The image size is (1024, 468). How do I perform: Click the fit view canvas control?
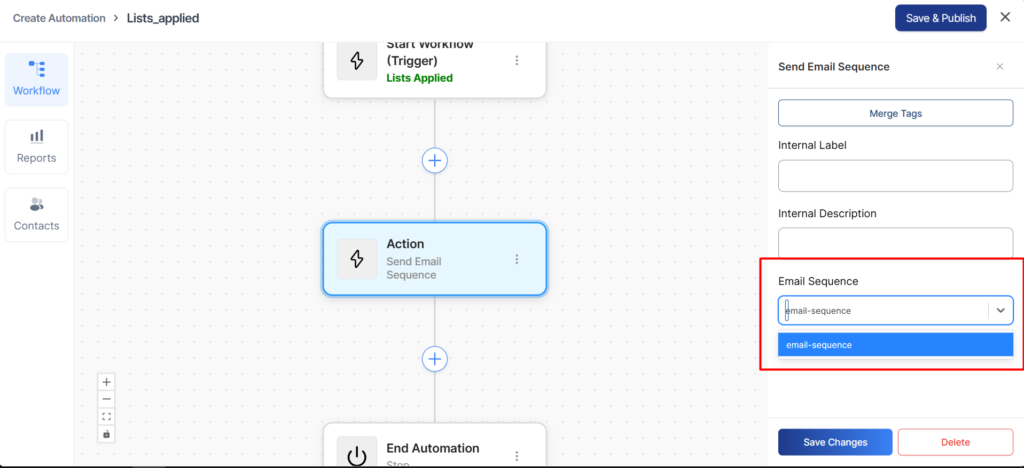[107, 416]
